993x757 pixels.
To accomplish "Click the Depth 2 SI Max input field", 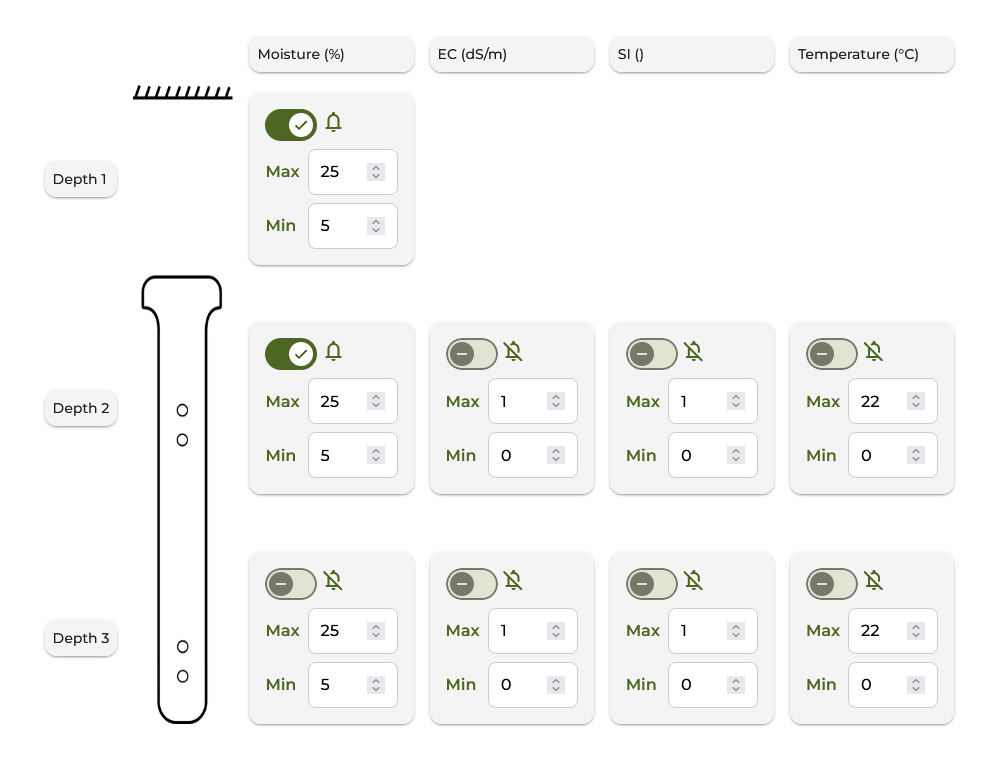I will [698, 401].
